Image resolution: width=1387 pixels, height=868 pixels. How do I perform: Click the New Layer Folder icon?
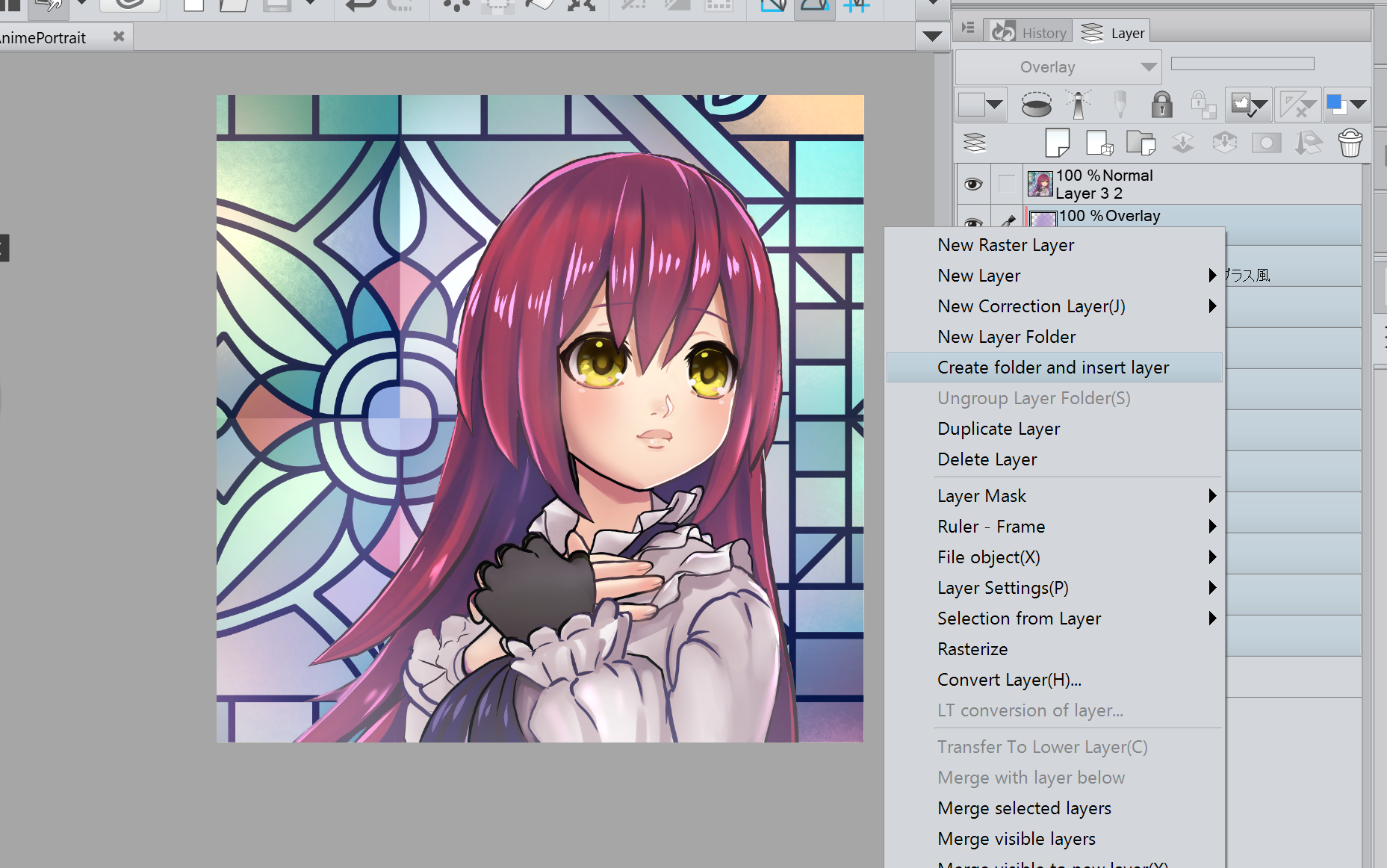pos(1141,143)
